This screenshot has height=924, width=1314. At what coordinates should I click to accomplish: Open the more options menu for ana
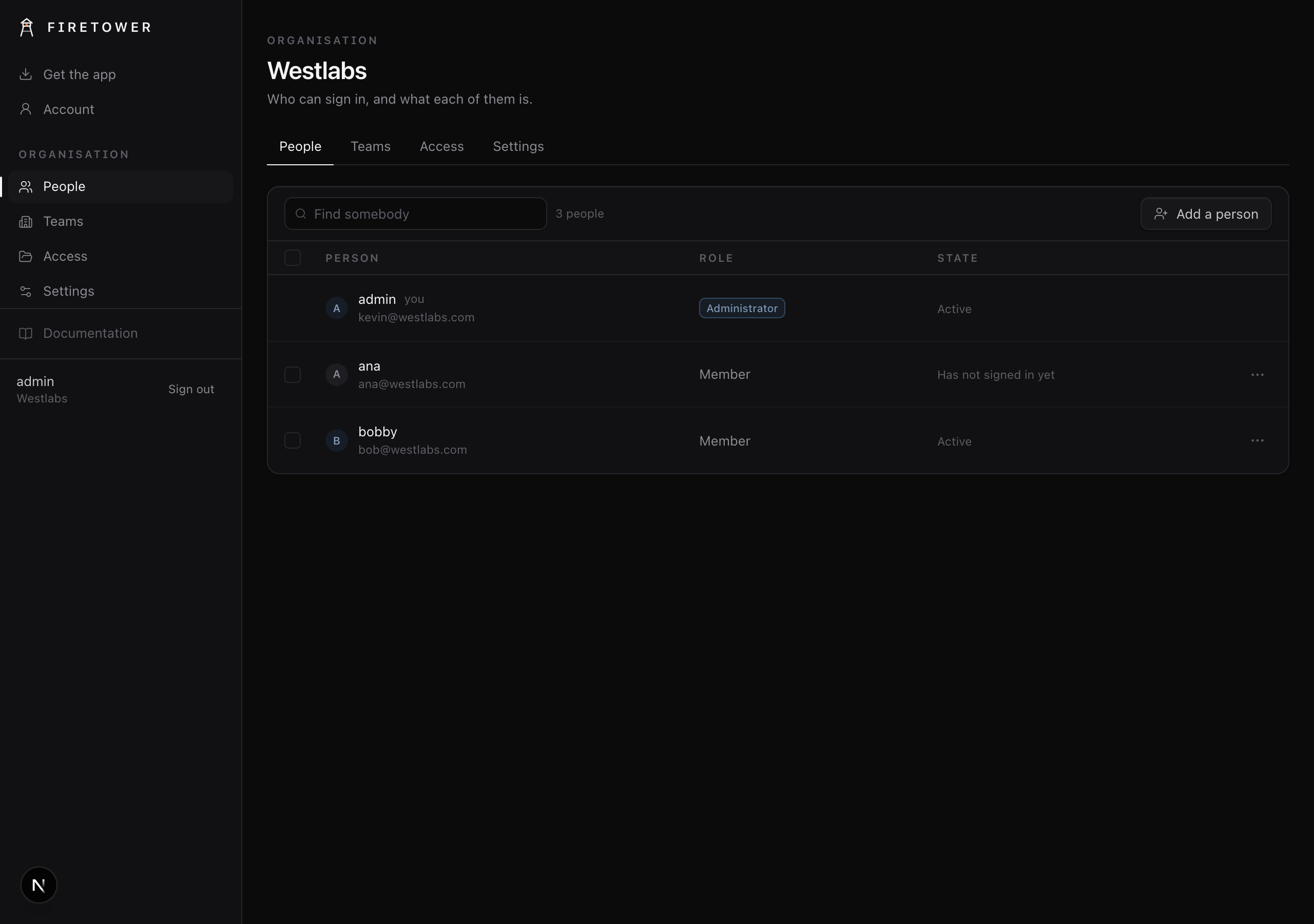coord(1258,374)
